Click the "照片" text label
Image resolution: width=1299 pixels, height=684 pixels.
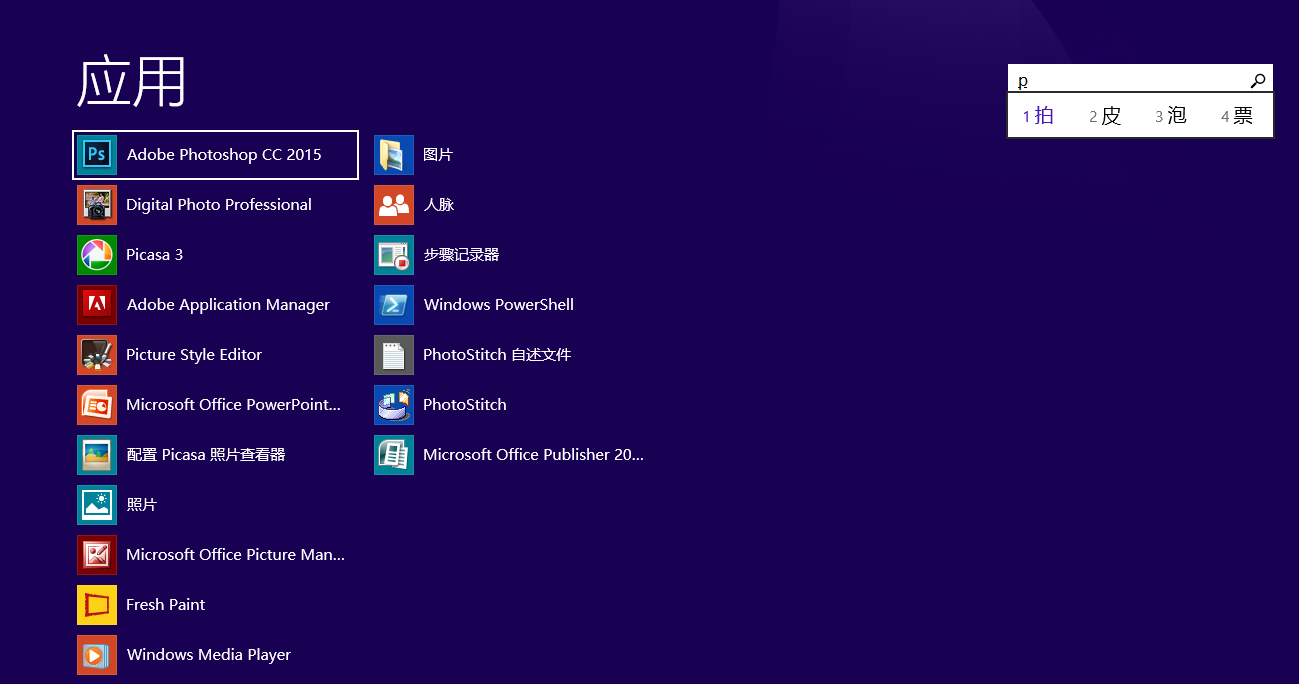tap(142, 505)
